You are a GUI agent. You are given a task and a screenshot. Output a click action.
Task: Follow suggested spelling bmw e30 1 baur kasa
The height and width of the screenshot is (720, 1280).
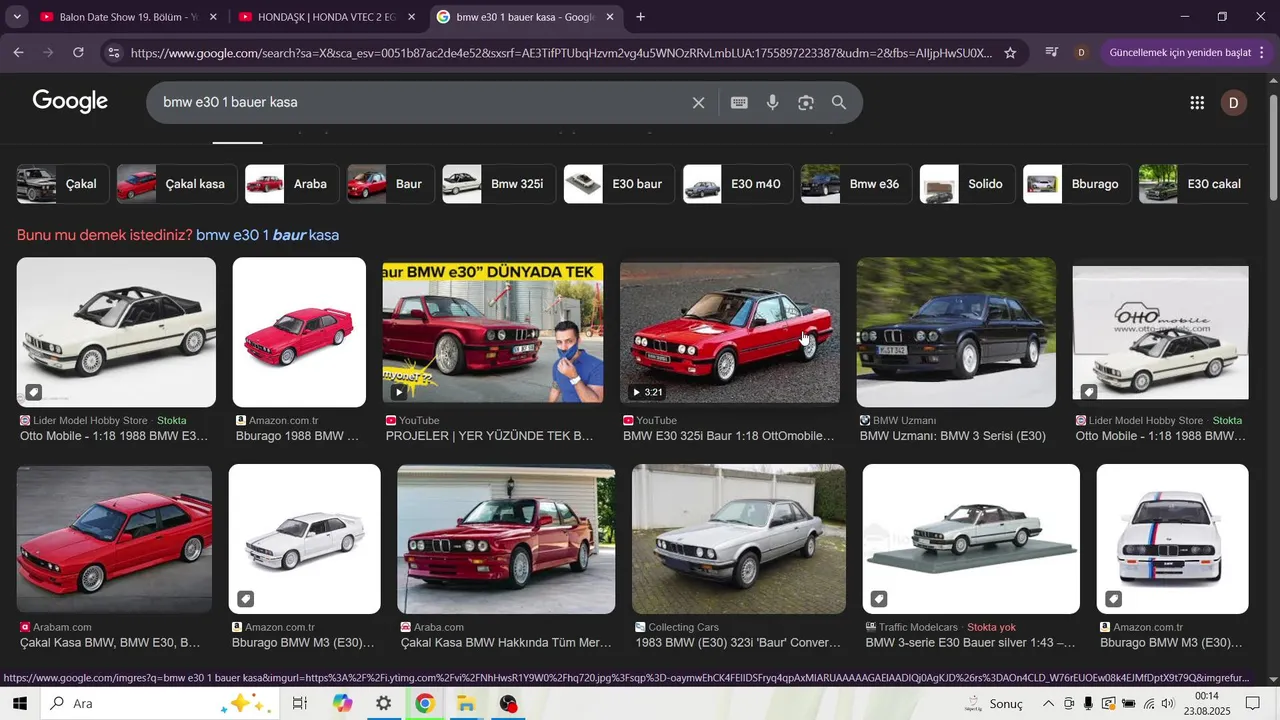267,235
